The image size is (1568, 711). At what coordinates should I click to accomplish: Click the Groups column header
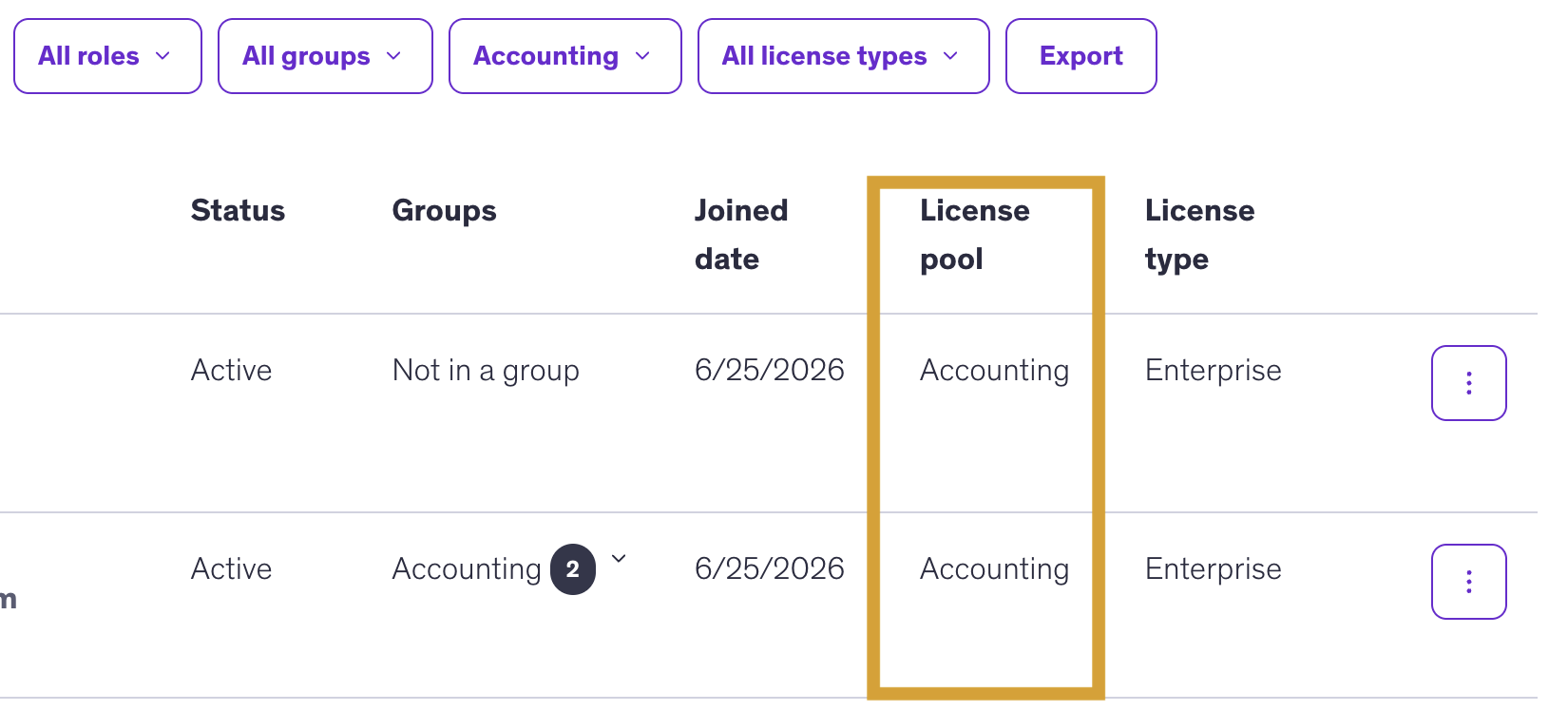point(444,211)
